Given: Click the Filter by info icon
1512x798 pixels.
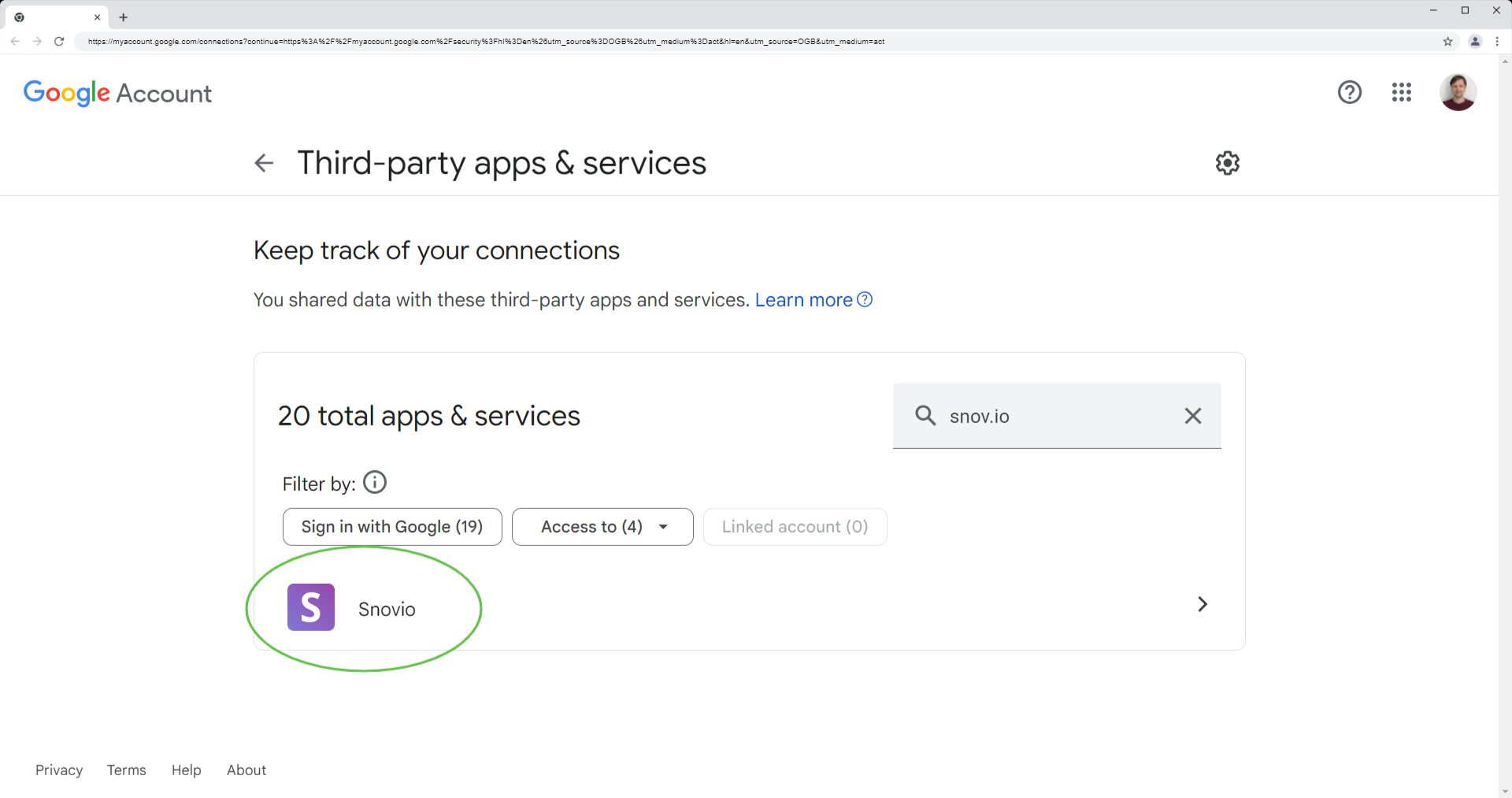Looking at the screenshot, I should click(375, 482).
